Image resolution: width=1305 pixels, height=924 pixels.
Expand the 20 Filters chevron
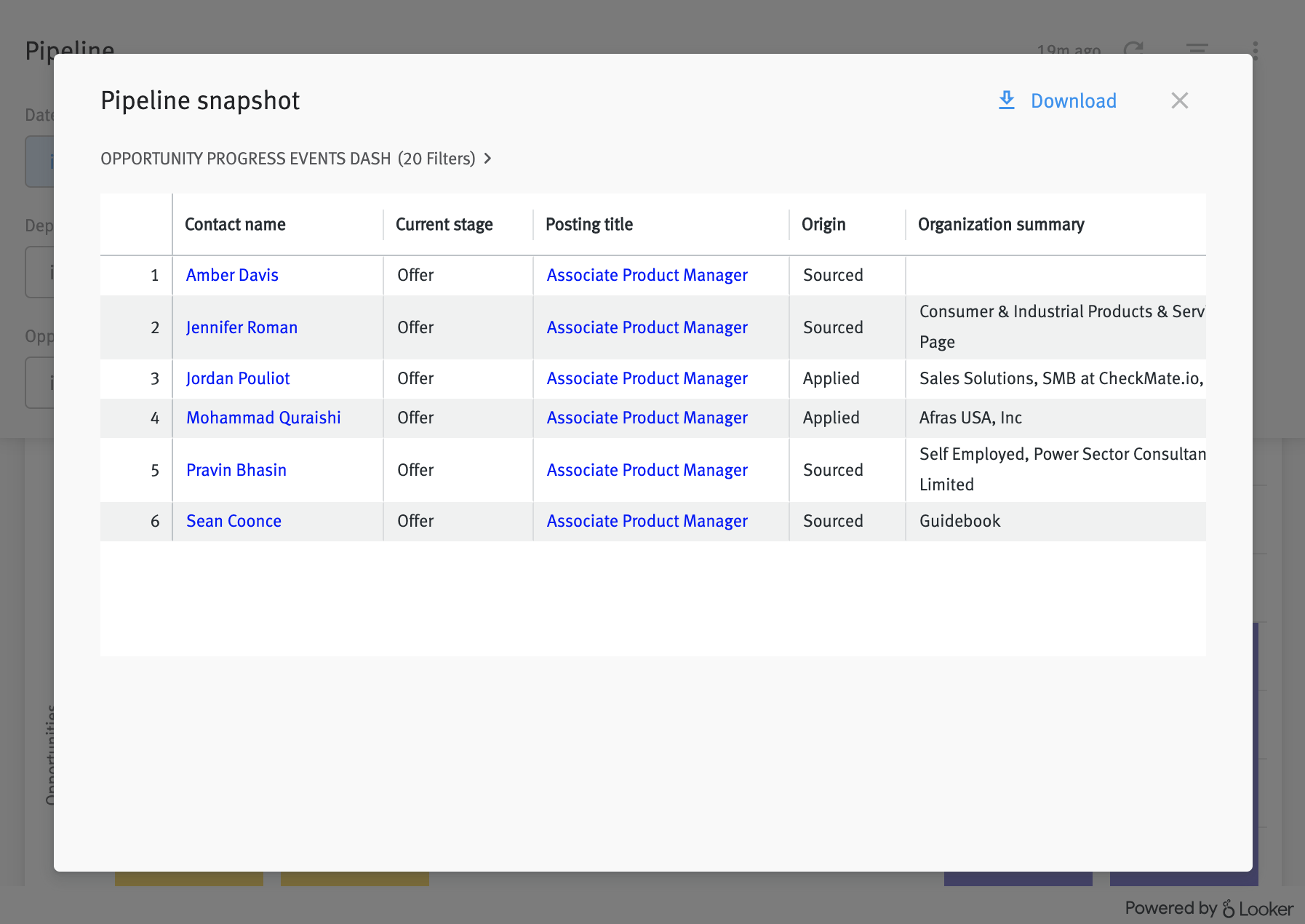pyautogui.click(x=487, y=159)
